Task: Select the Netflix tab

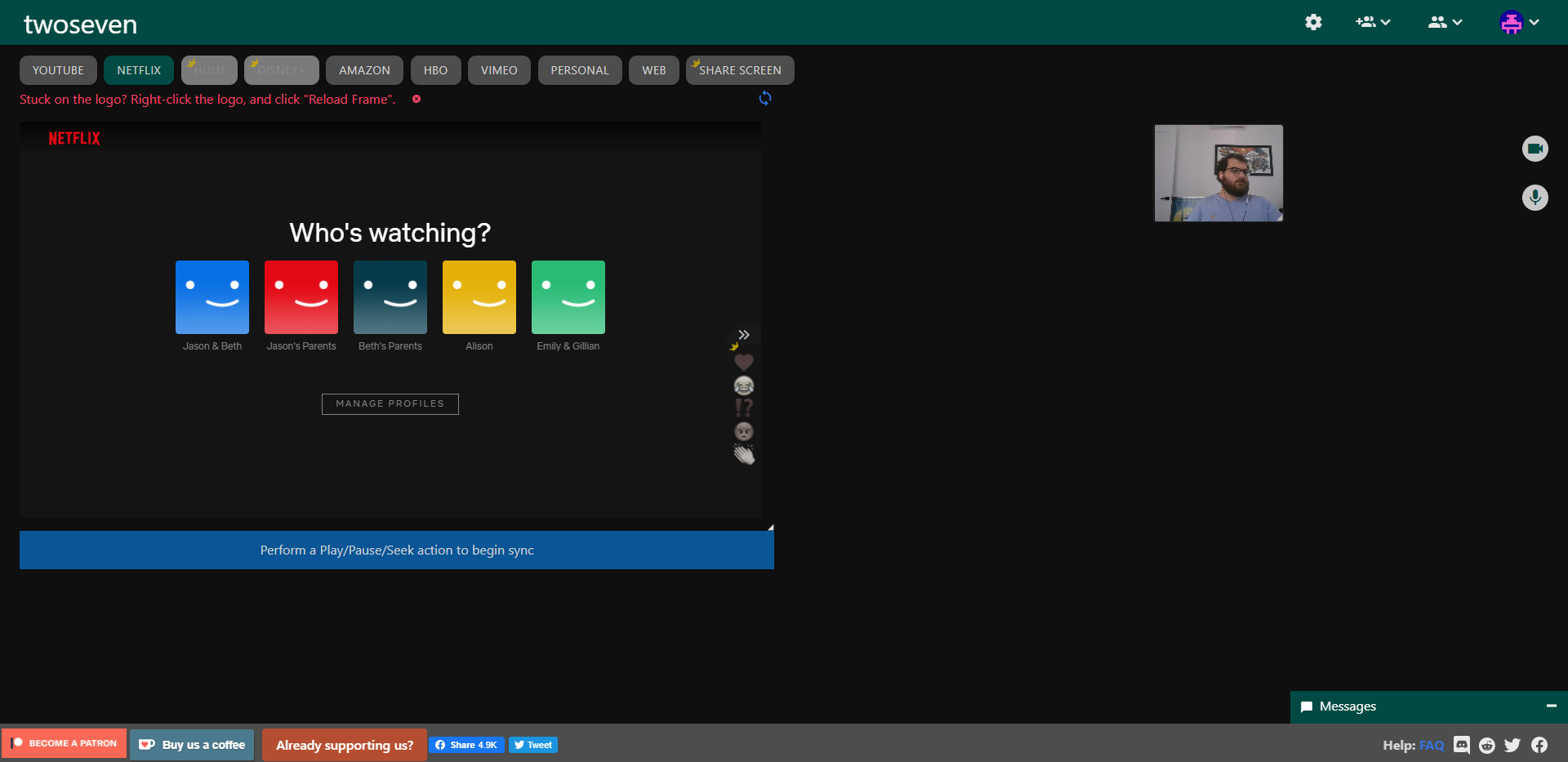Action: tap(139, 70)
